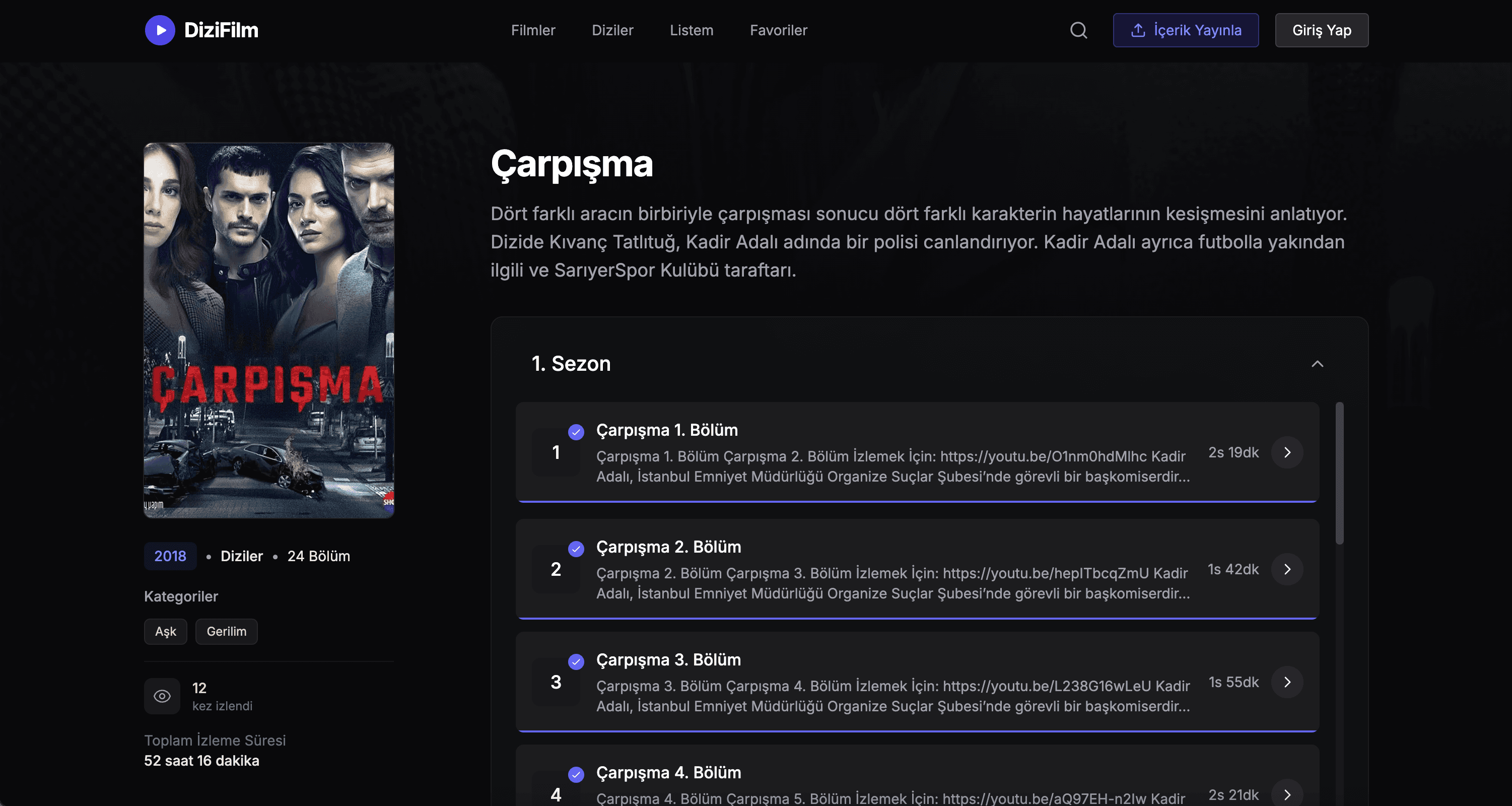1512x806 pixels.
Task: Select the Çarpışma 4. Bölüm row title
Action: (x=668, y=772)
